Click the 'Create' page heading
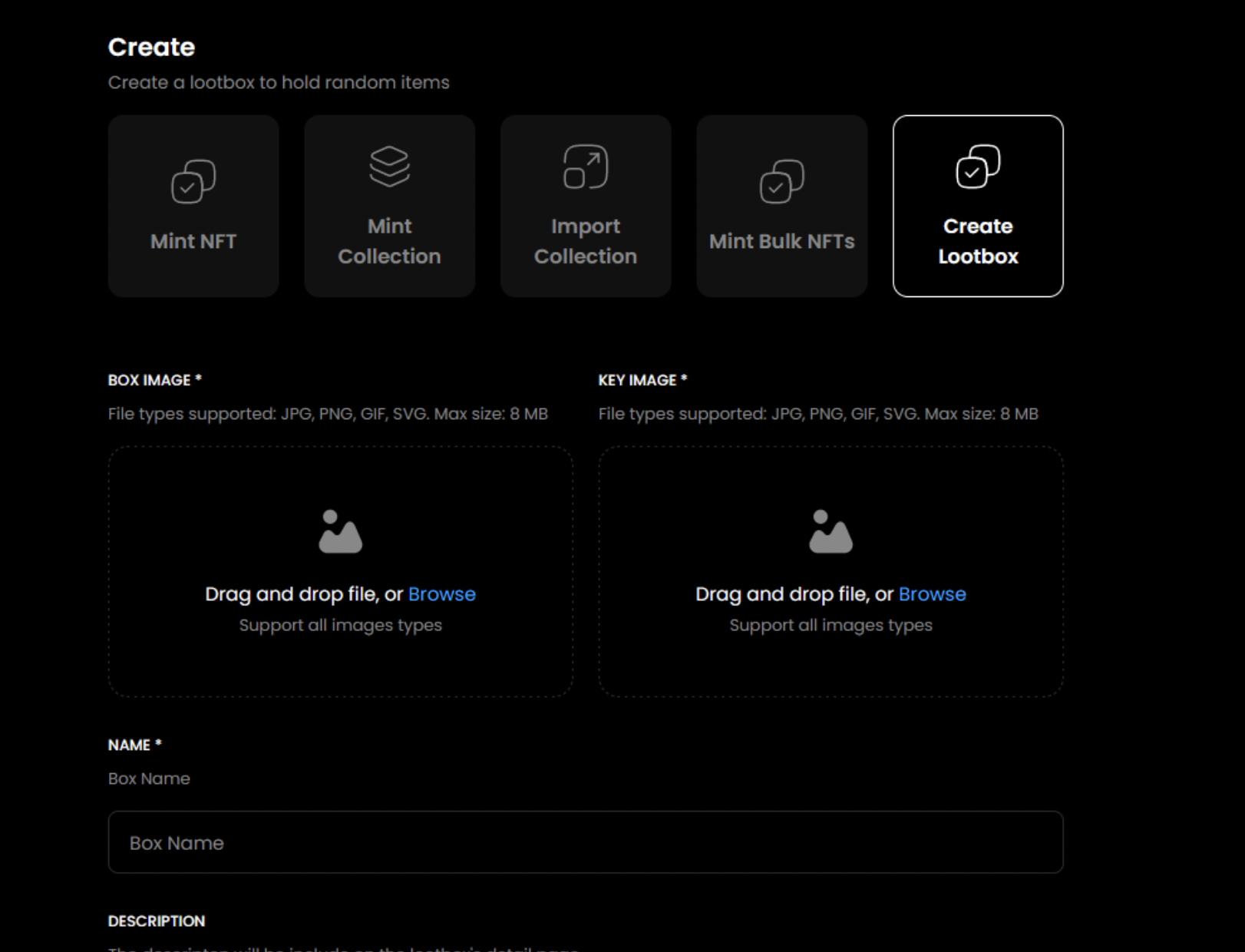 pos(151,47)
